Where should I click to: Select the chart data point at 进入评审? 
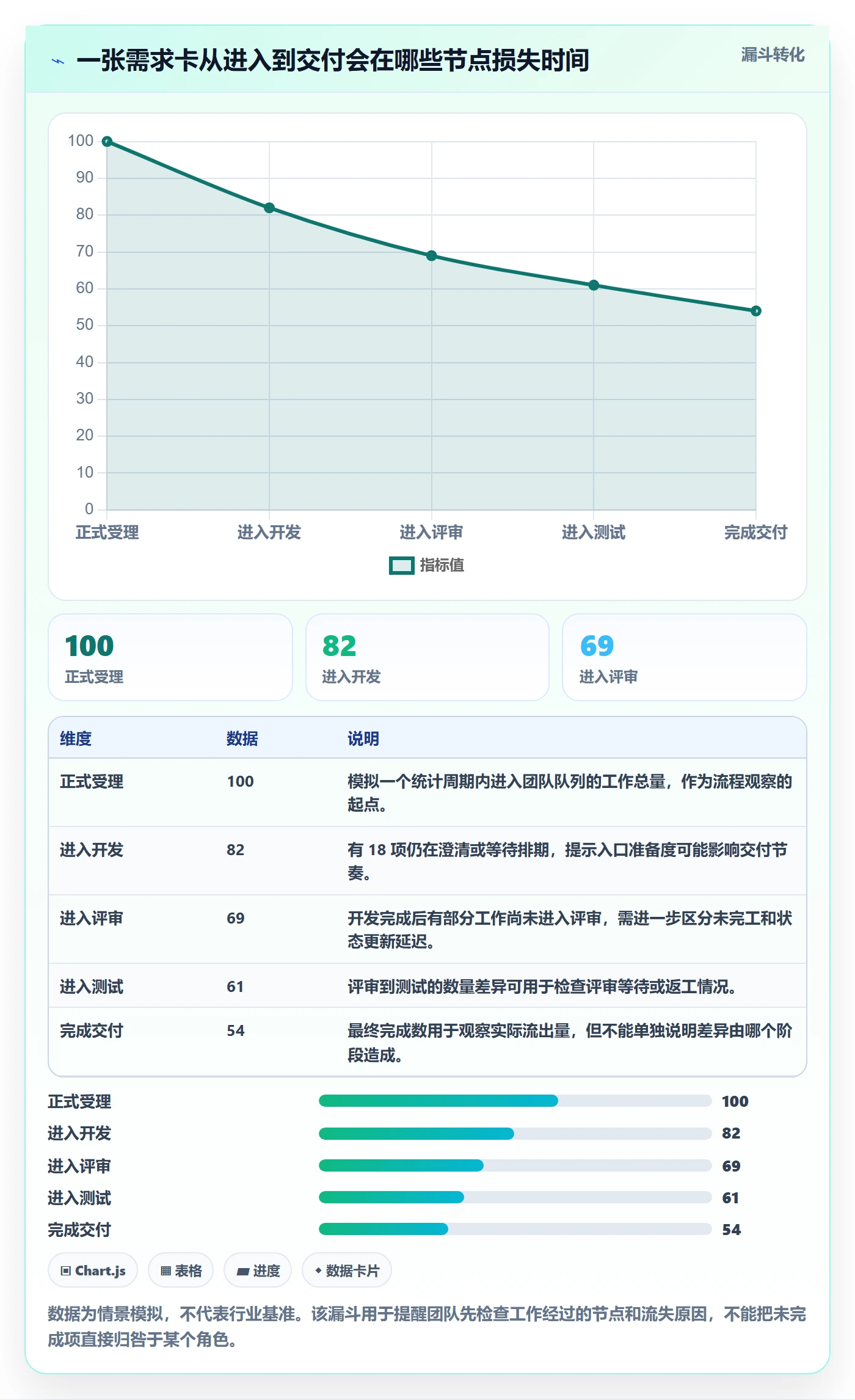point(431,256)
